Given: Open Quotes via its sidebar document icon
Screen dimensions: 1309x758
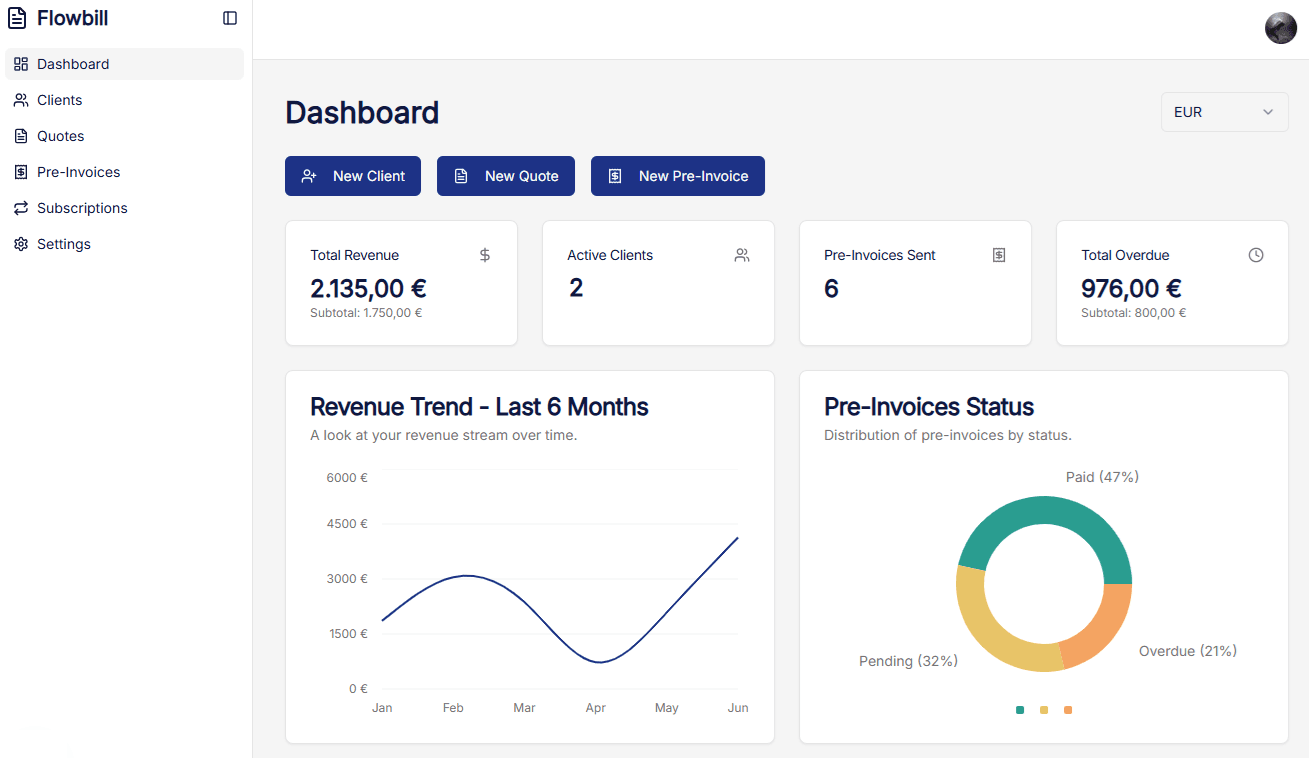Looking at the screenshot, I should point(20,135).
